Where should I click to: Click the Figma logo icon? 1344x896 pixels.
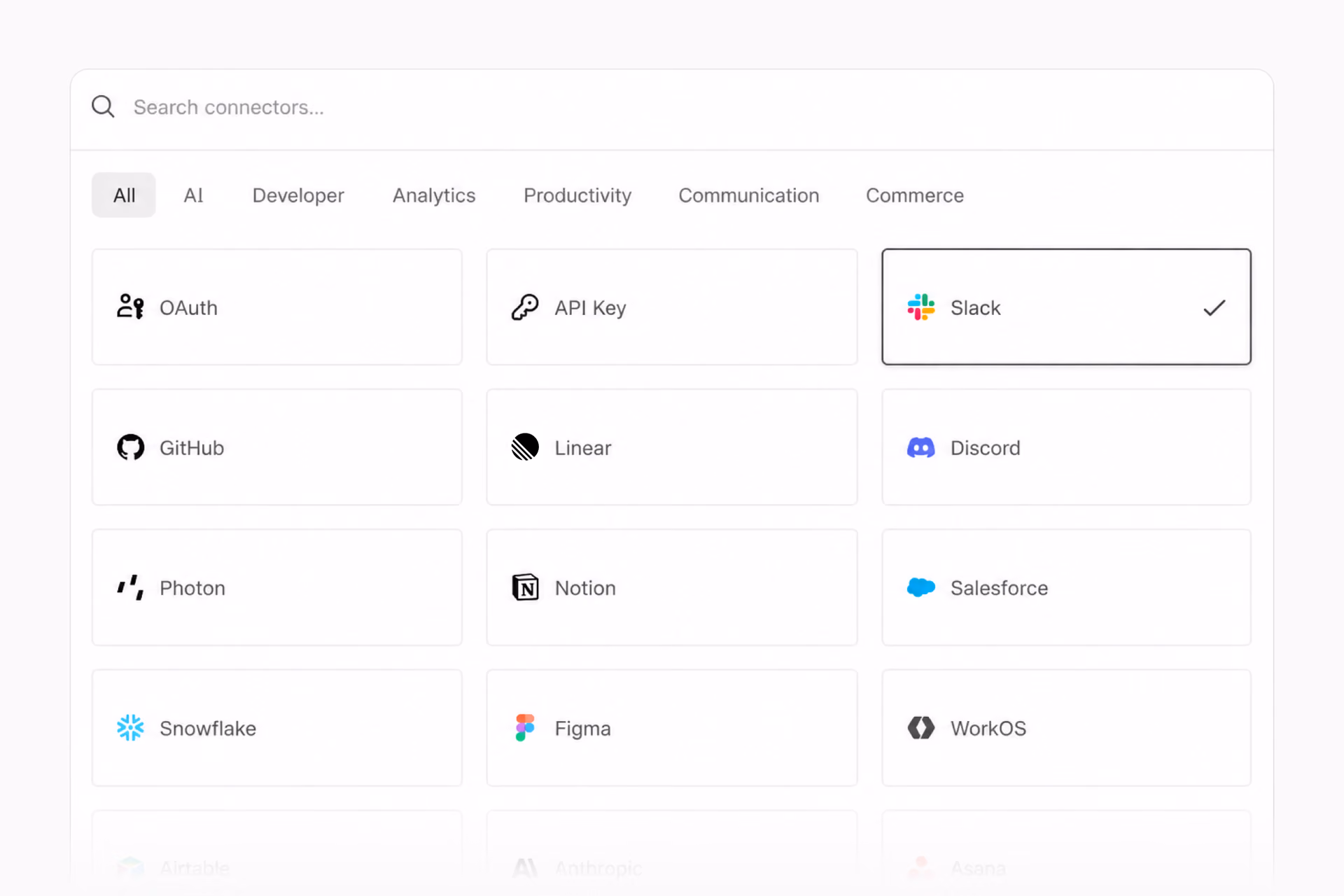525,727
